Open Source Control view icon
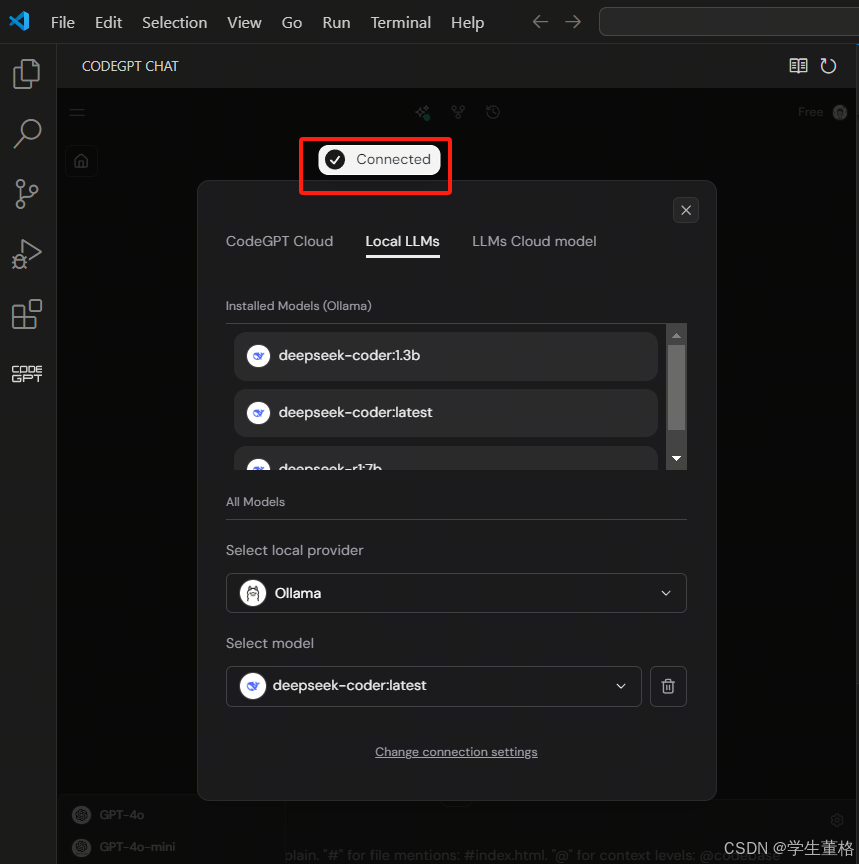Viewport: 859px width, 864px height. coord(26,194)
